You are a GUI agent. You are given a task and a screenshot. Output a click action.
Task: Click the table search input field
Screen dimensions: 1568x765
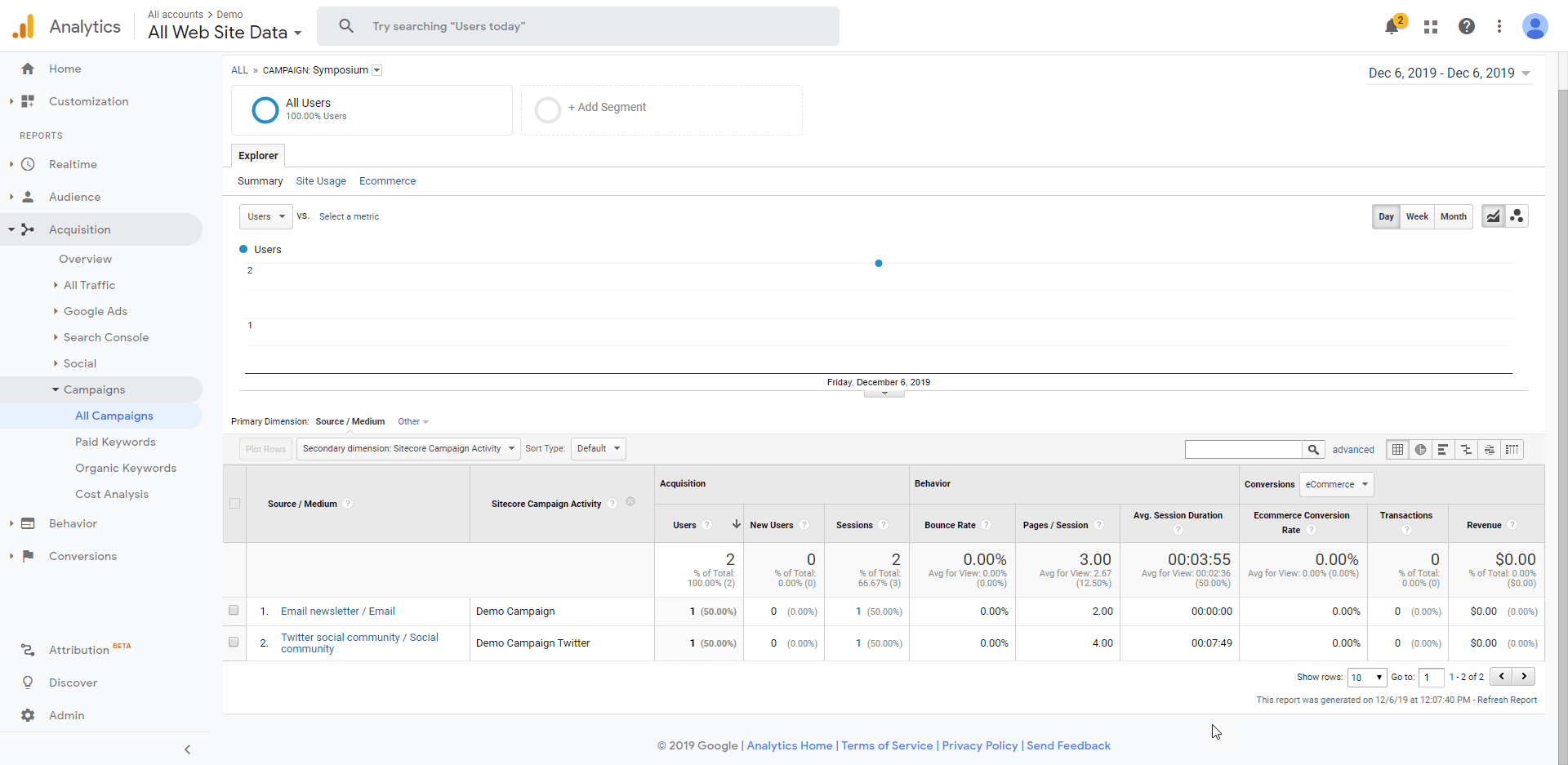tap(1244, 449)
